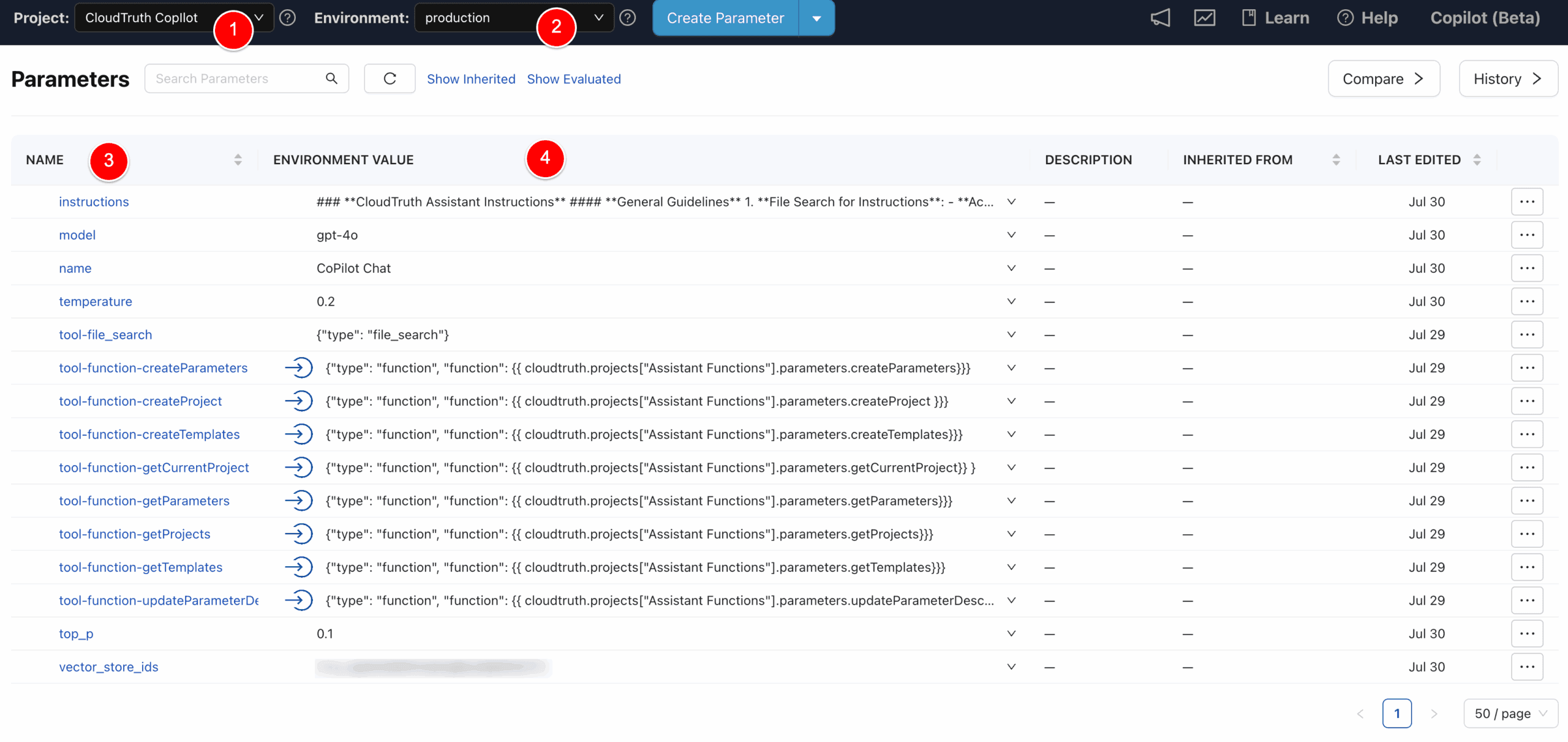Open the chart metrics icon
The width and height of the screenshot is (1568, 742).
pyautogui.click(x=1204, y=18)
